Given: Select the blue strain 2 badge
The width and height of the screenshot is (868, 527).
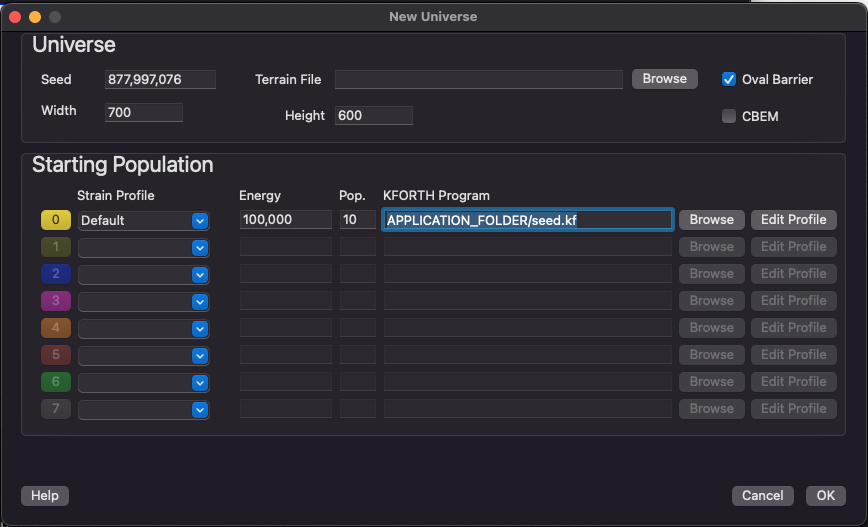Looking at the screenshot, I should [x=56, y=274].
